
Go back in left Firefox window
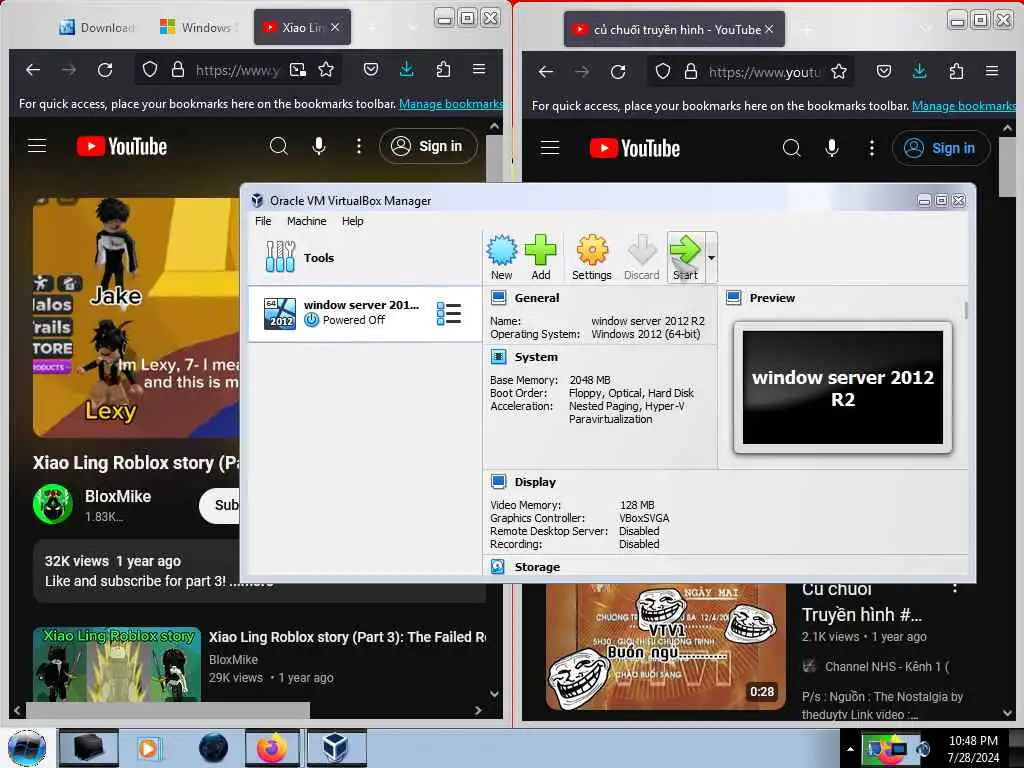[x=33, y=69]
